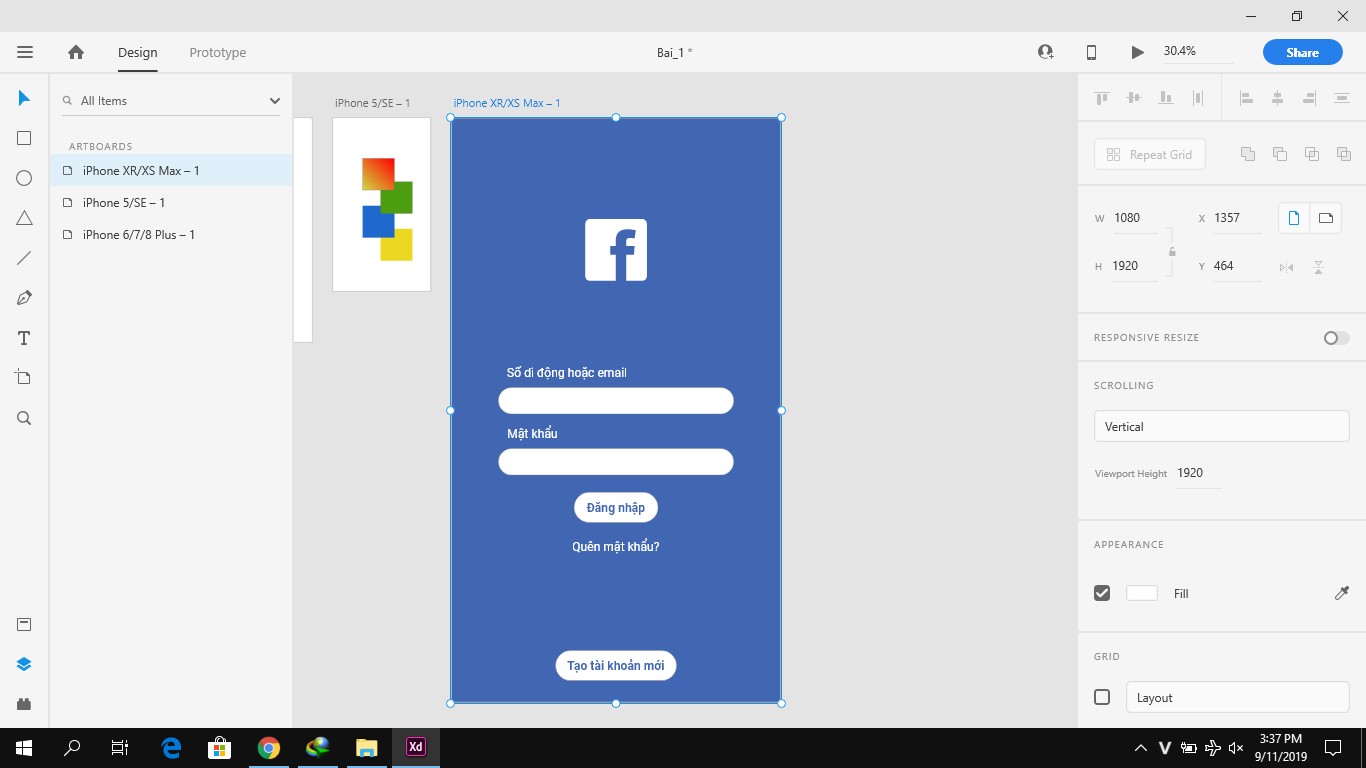
Task: Select the Zoom magnifier tool
Action: (x=24, y=418)
